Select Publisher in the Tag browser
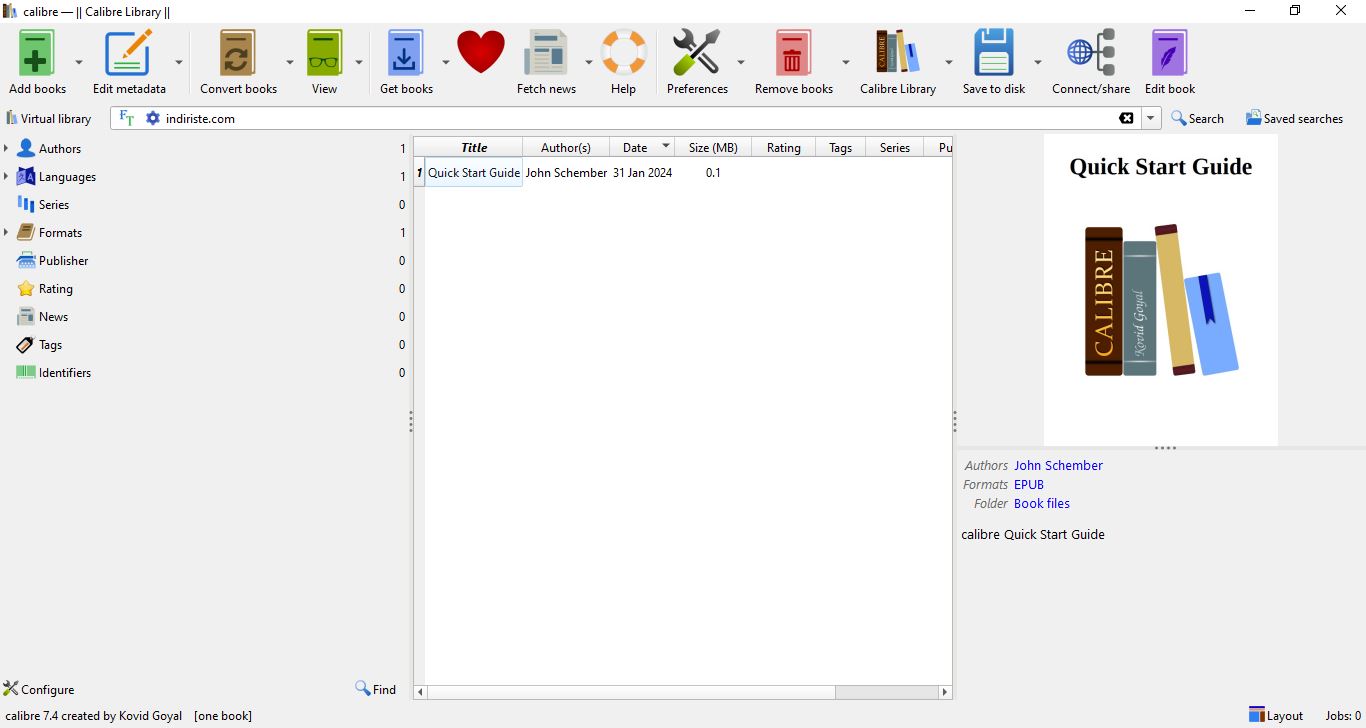 point(64,260)
